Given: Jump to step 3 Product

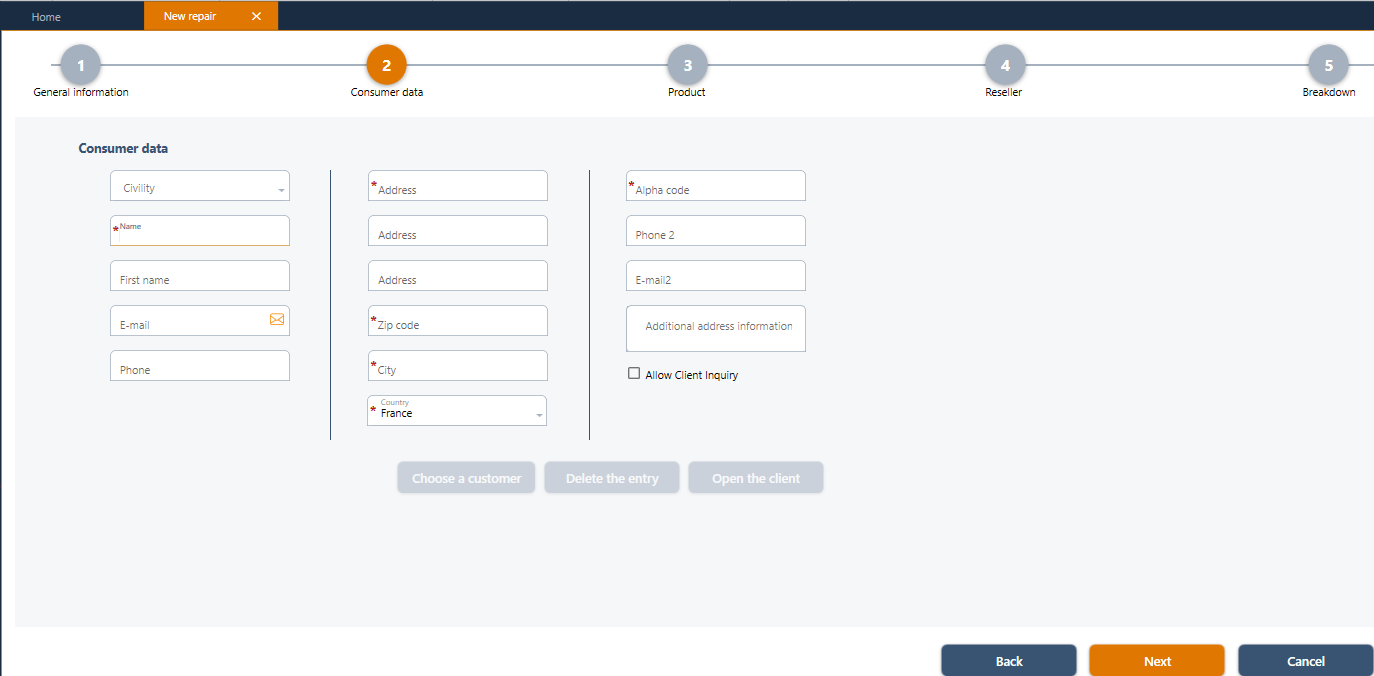Looking at the screenshot, I should point(687,66).
